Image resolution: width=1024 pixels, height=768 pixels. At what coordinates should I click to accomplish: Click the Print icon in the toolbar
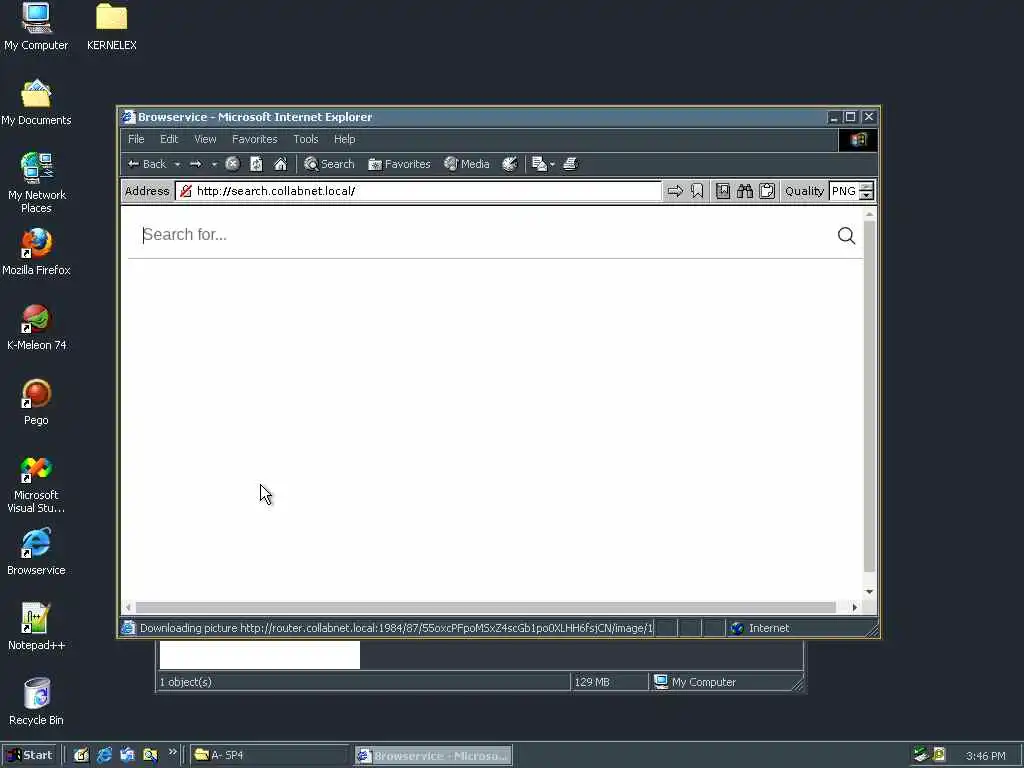pos(570,164)
